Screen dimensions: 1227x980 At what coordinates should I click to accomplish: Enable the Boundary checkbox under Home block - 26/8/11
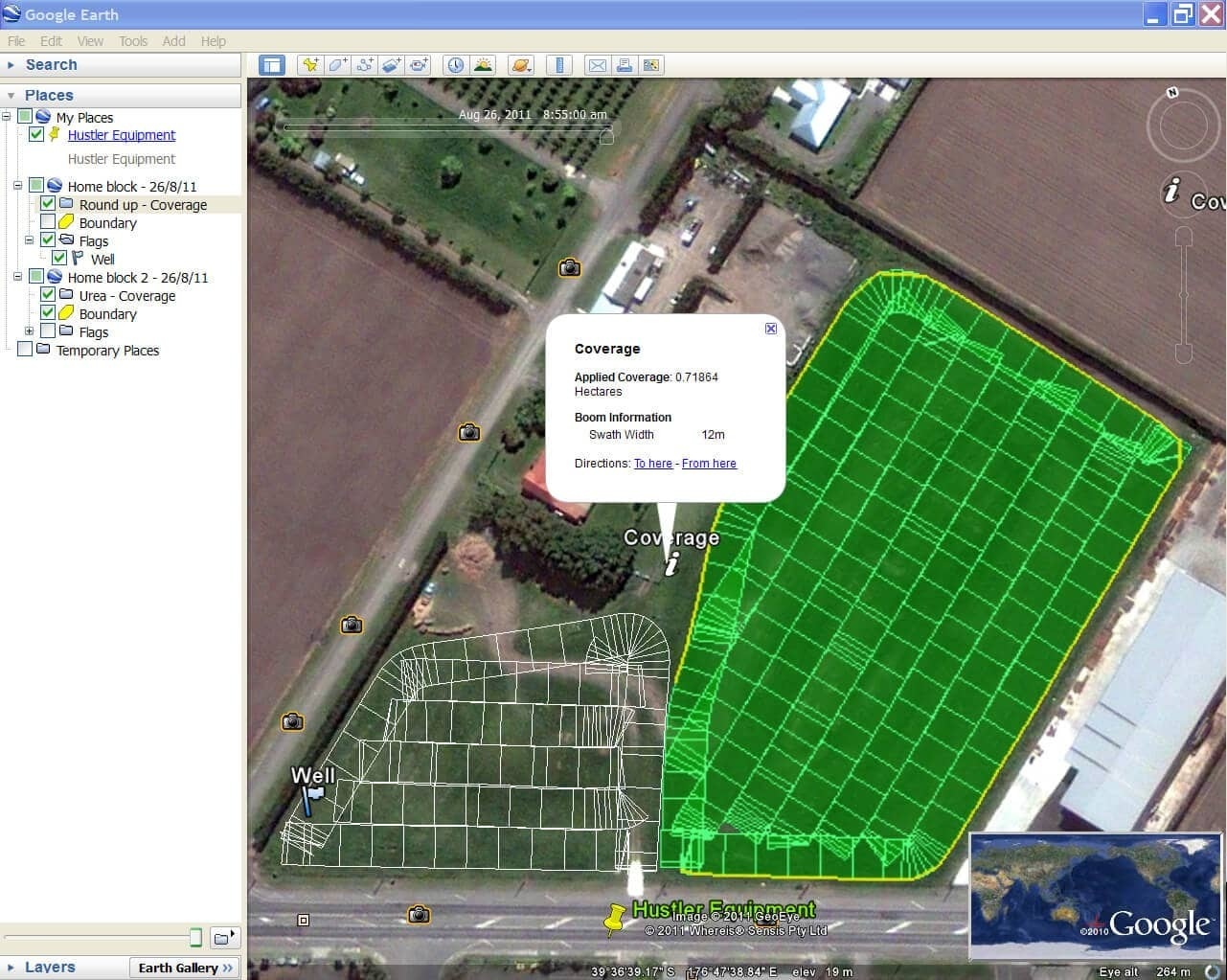[48, 222]
